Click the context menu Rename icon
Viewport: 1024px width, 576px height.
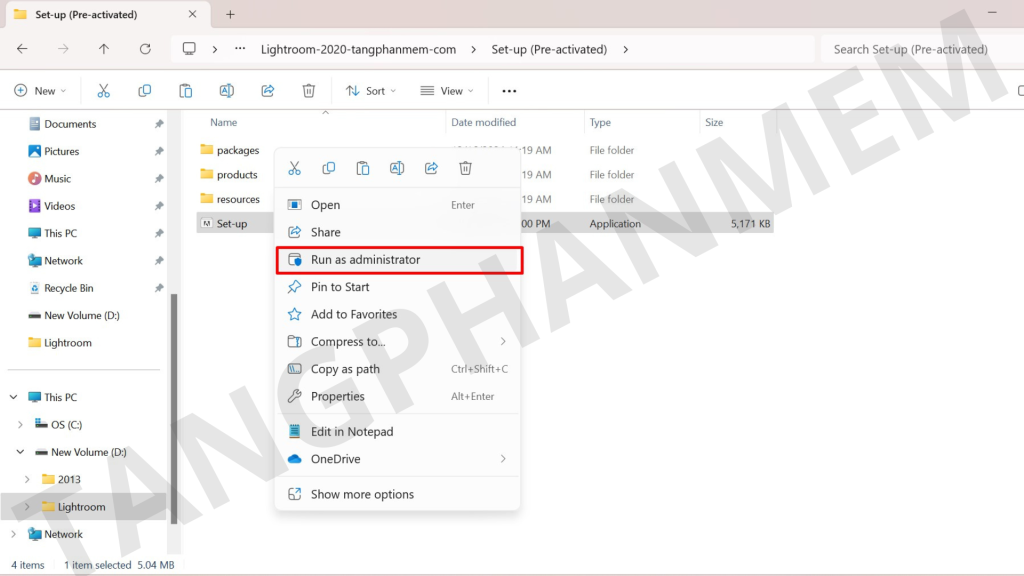(x=397, y=168)
